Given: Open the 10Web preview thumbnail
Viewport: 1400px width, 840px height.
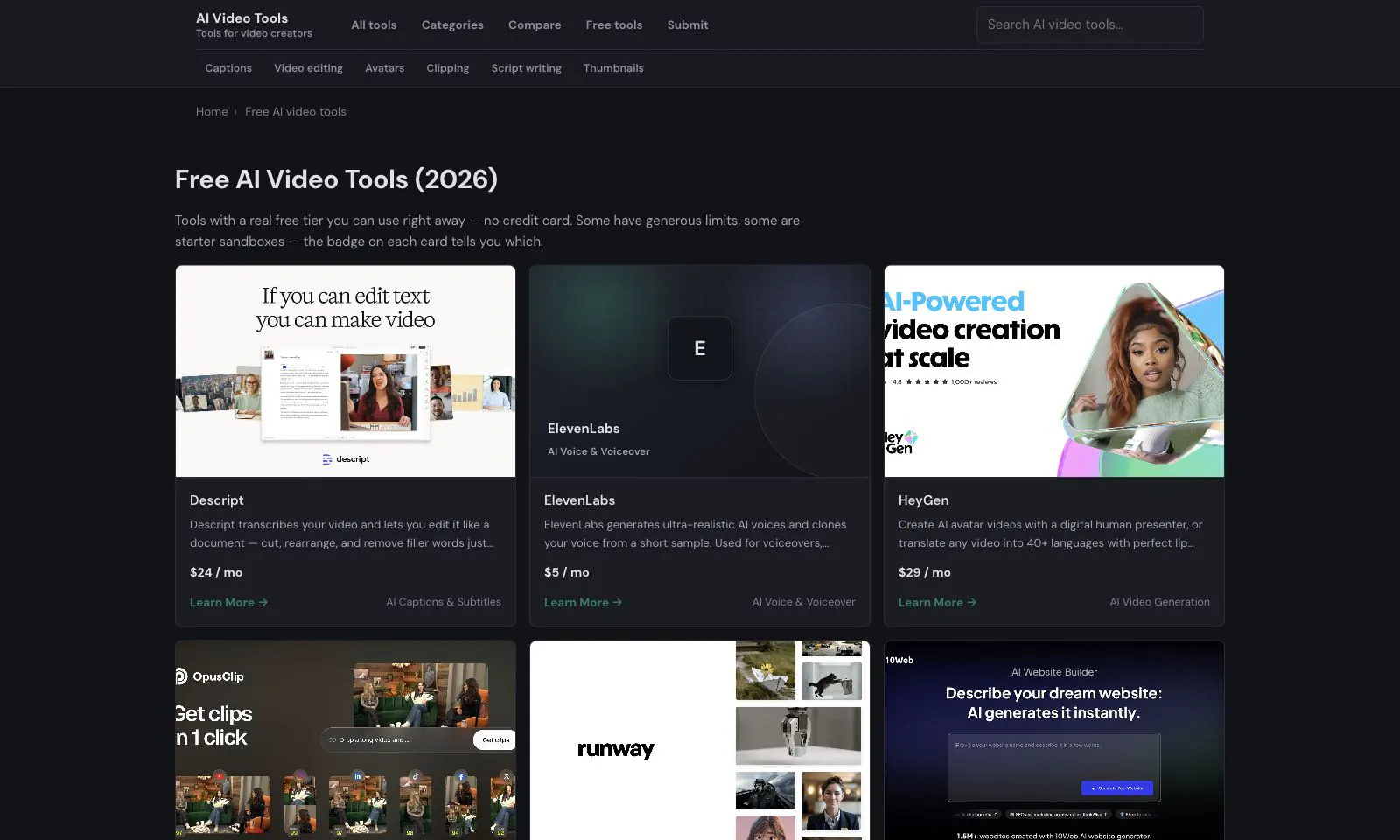Looking at the screenshot, I should (x=1054, y=740).
